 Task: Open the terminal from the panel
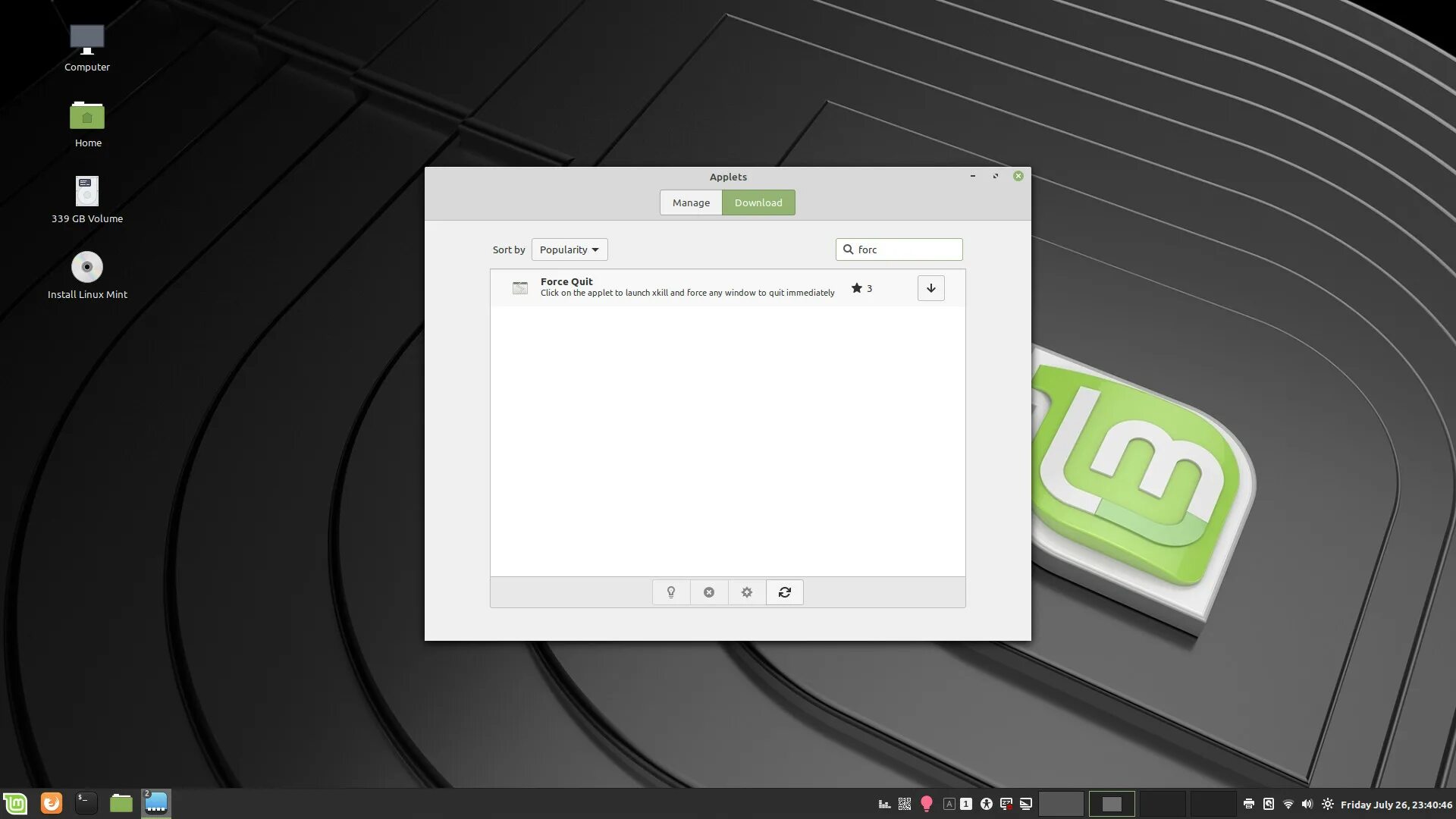click(x=86, y=803)
